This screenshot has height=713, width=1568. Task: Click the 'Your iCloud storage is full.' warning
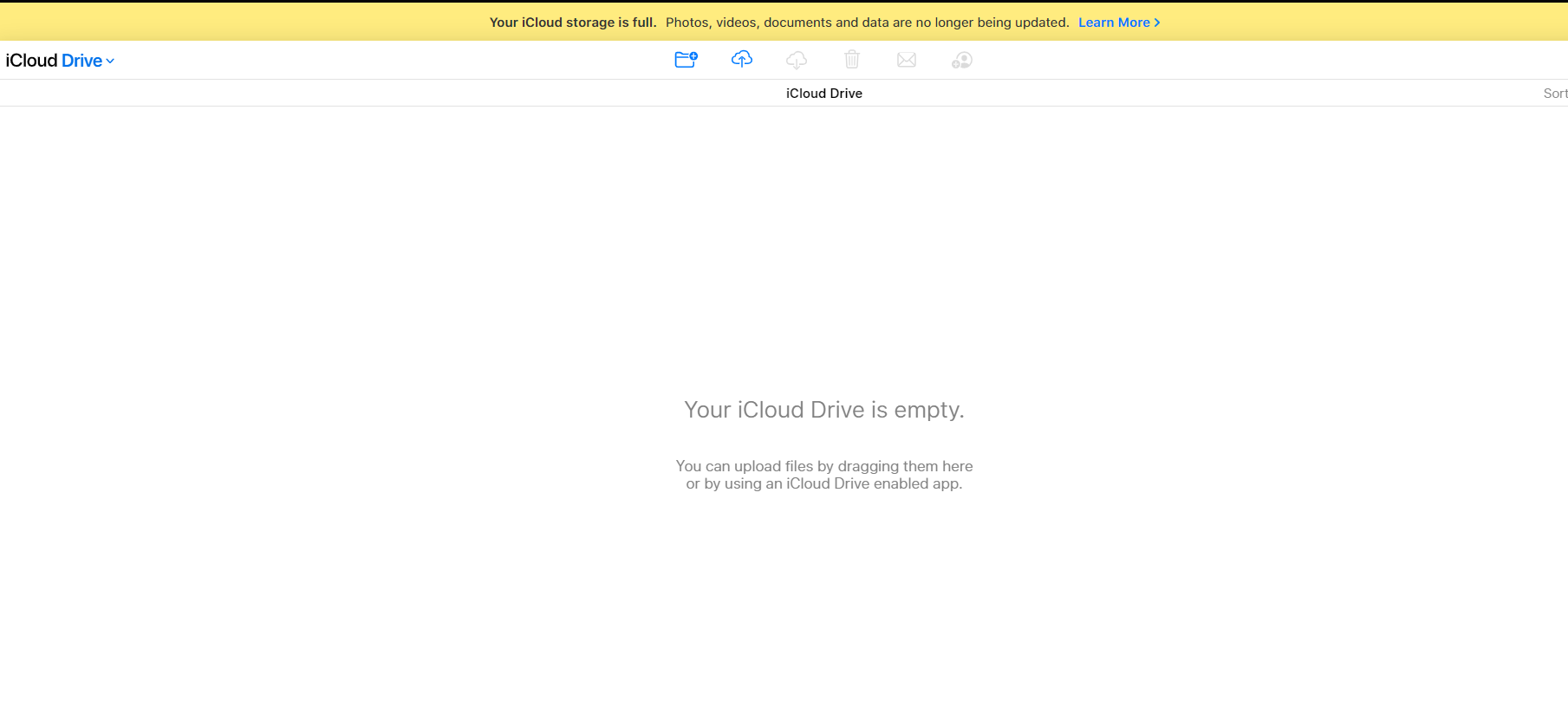[x=573, y=23]
